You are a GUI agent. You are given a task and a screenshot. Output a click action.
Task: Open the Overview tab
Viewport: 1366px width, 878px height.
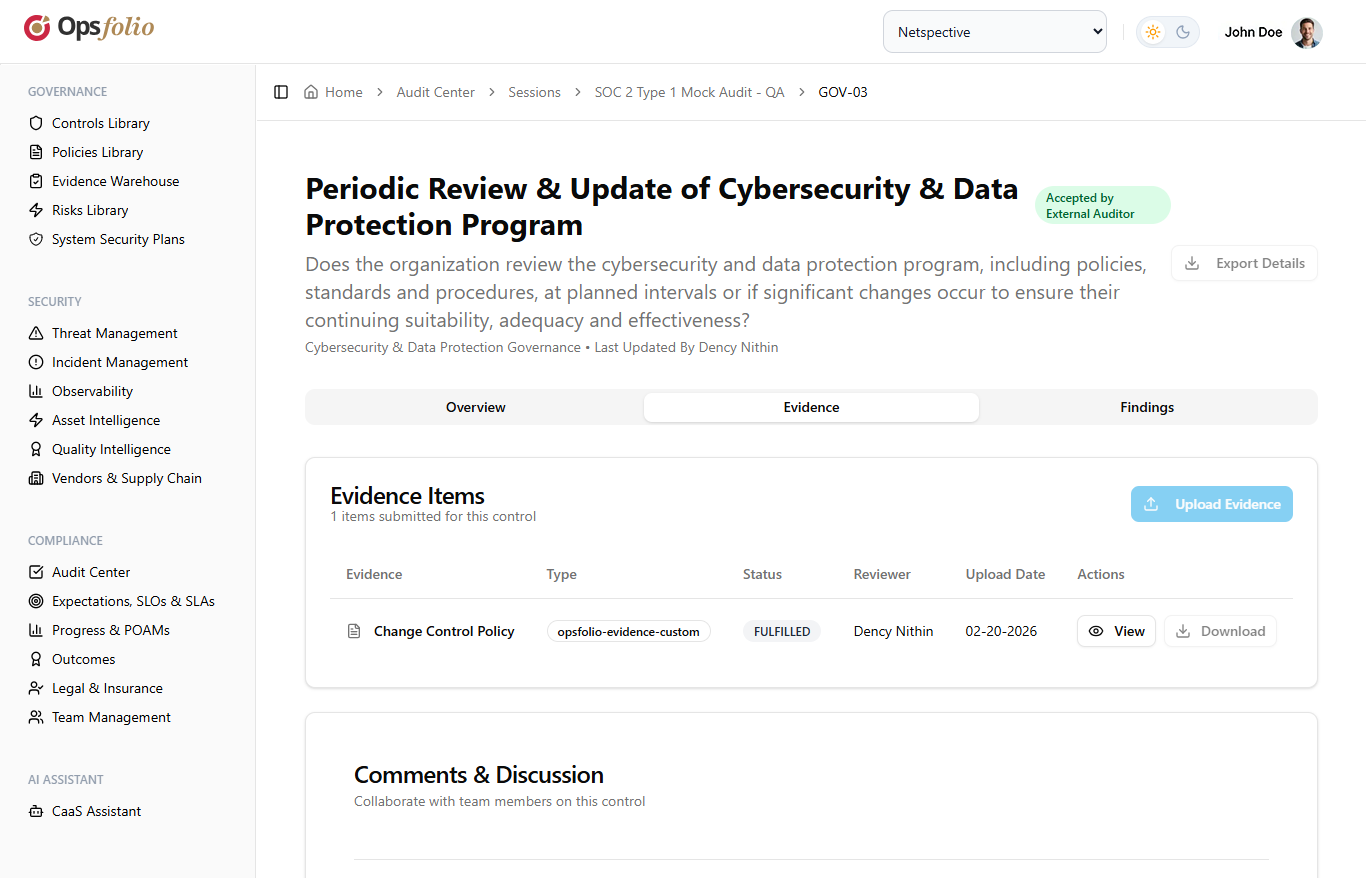(x=475, y=407)
